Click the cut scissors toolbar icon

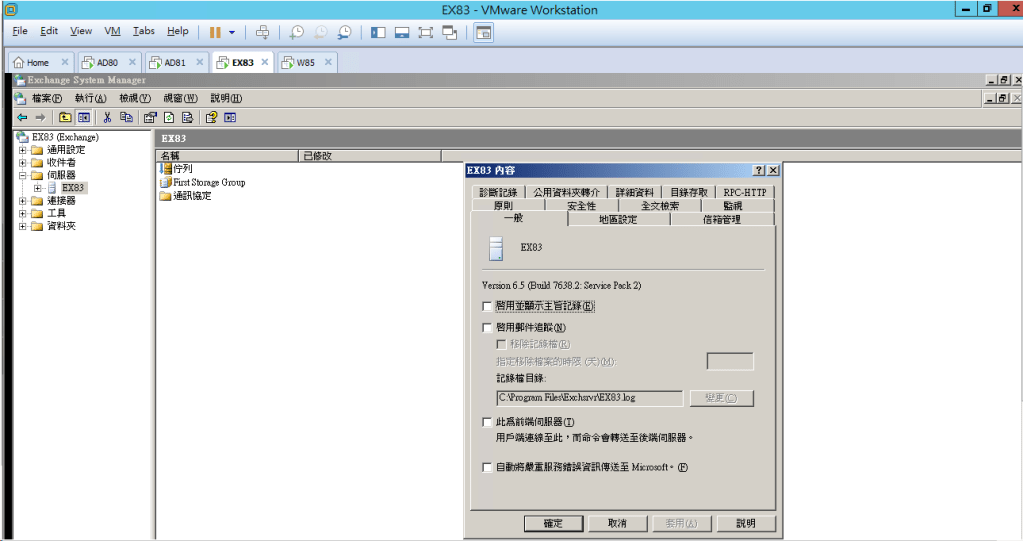coord(107,117)
